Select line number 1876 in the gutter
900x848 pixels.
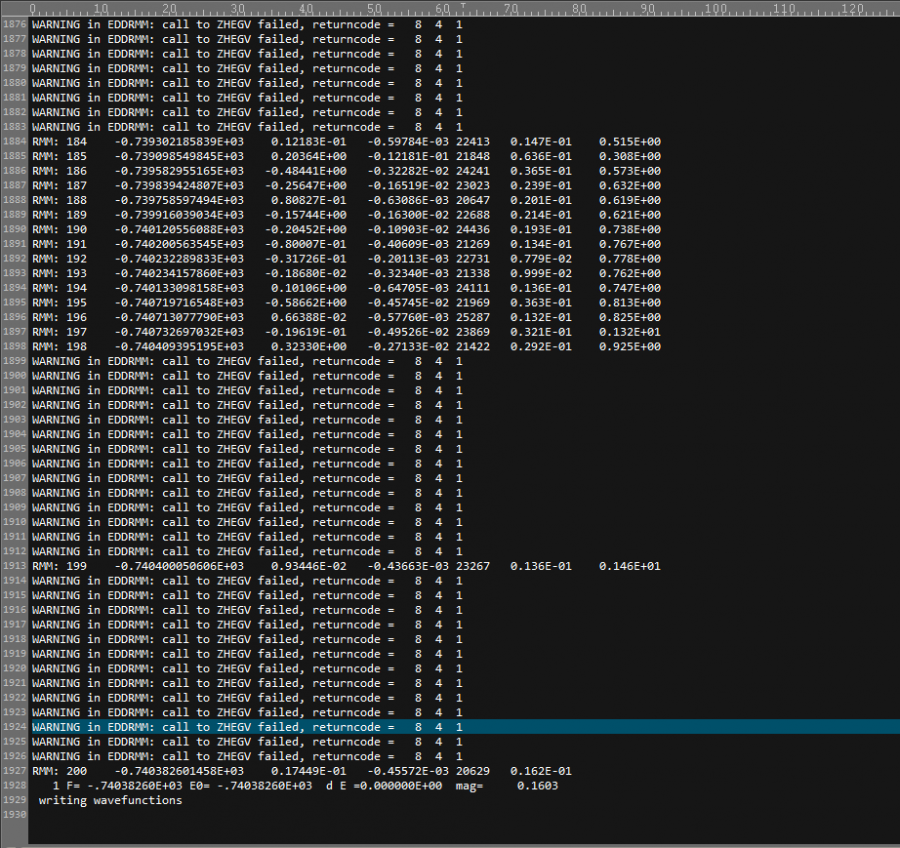(x=14, y=25)
